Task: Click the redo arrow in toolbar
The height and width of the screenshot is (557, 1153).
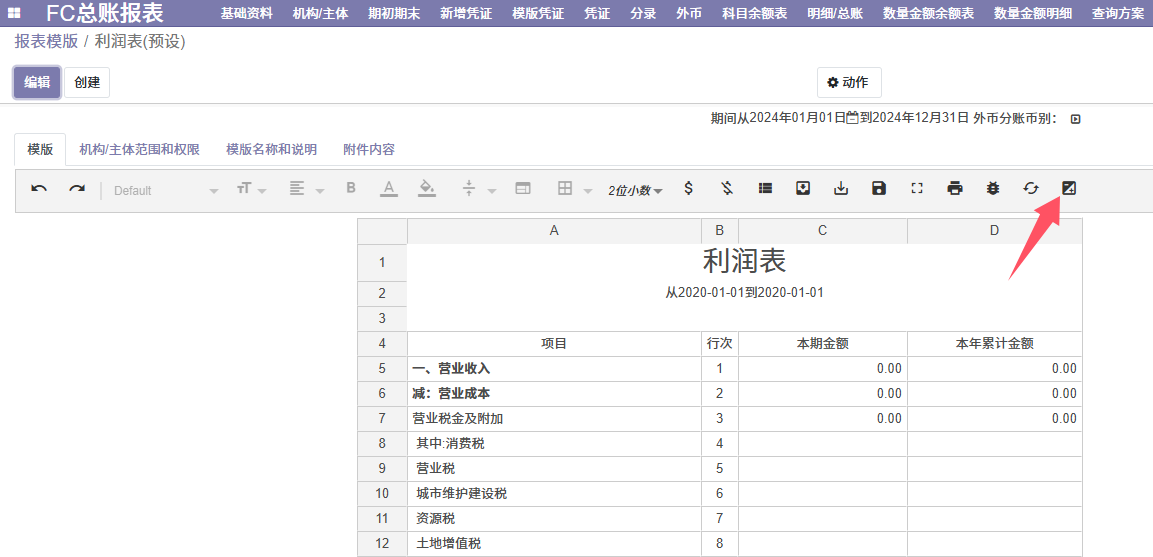Action: 77,189
